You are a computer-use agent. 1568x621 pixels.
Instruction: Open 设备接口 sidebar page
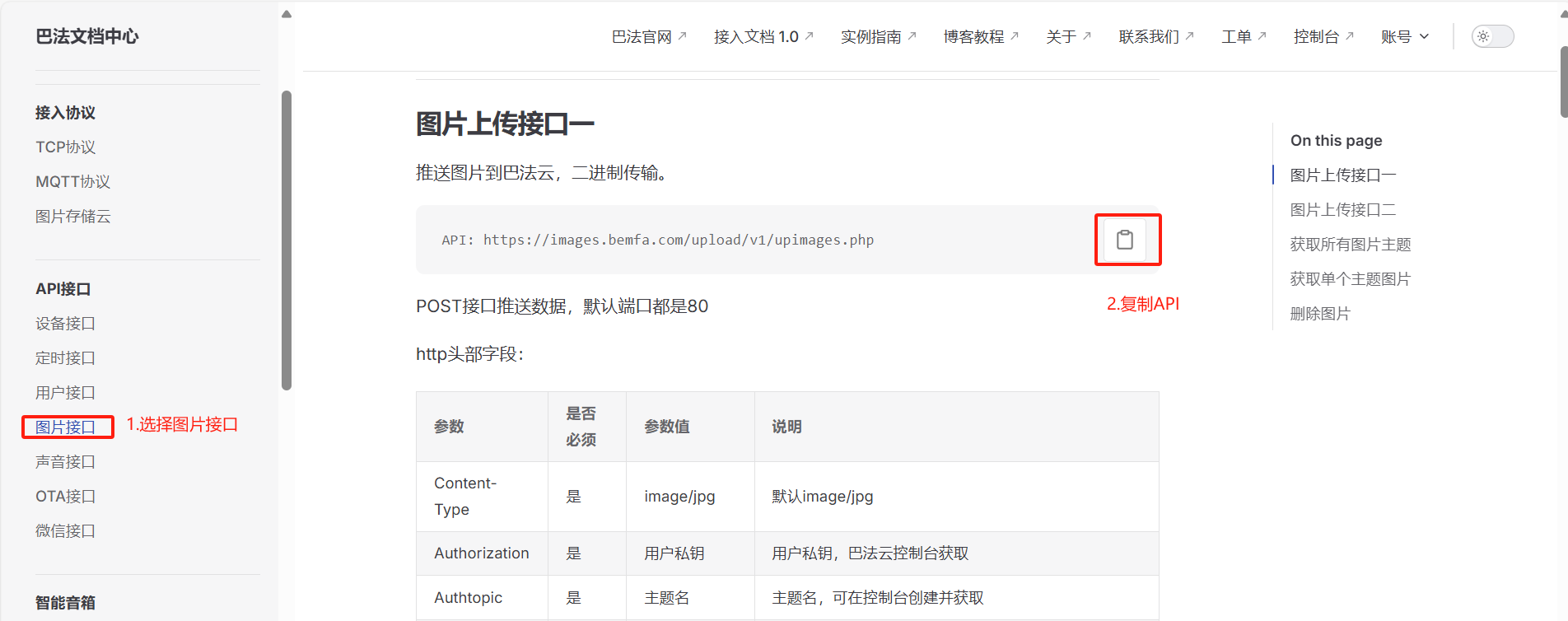pos(66,323)
